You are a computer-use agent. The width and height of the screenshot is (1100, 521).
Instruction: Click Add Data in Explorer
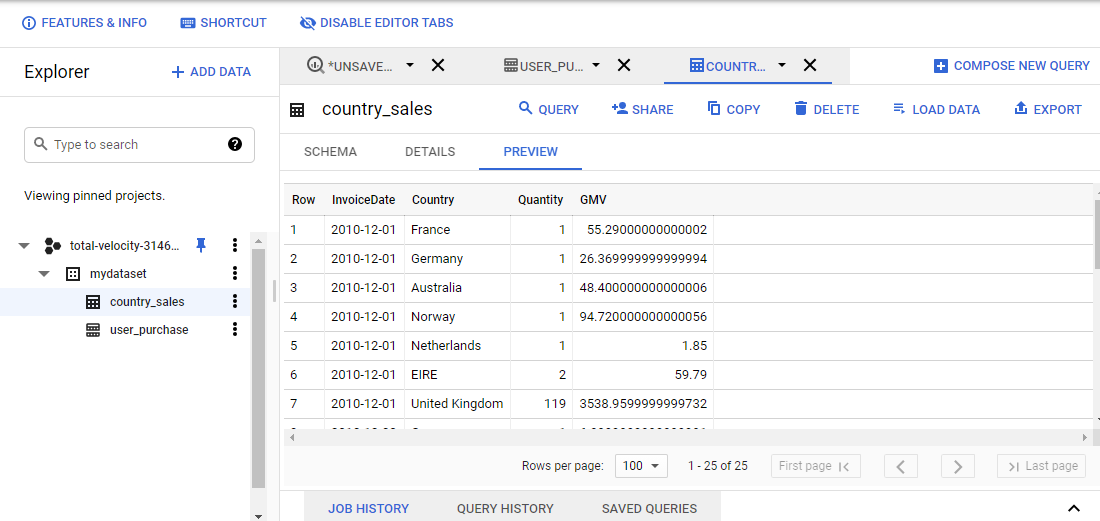click(211, 72)
